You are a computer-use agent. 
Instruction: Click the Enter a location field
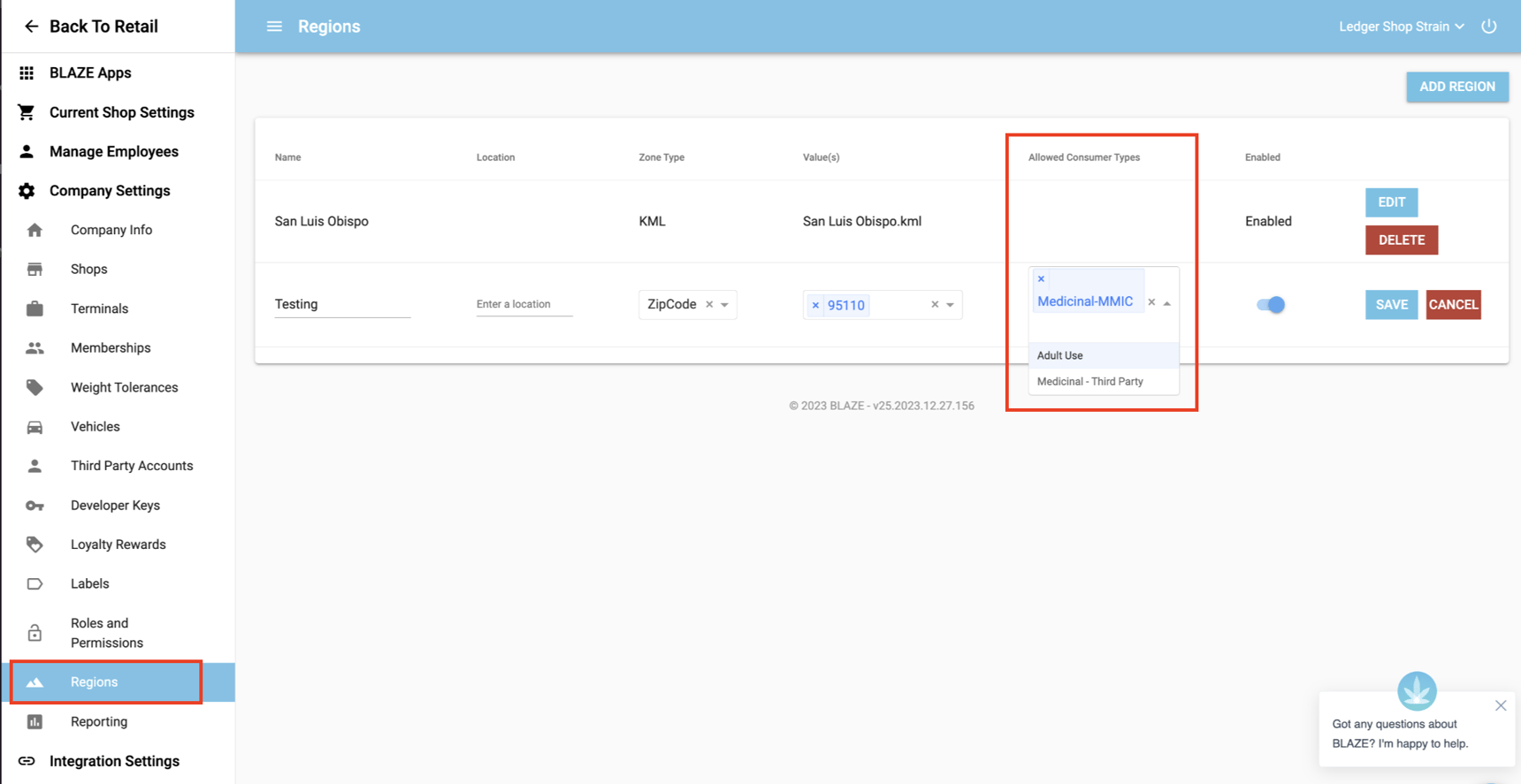point(524,304)
